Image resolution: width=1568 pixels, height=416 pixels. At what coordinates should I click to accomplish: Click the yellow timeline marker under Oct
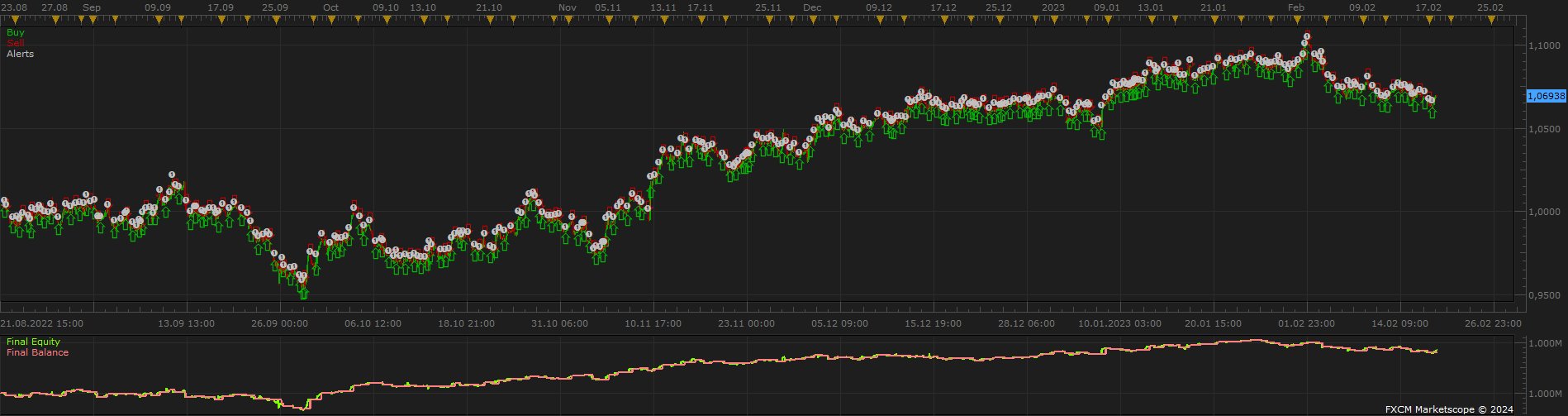tap(330, 19)
